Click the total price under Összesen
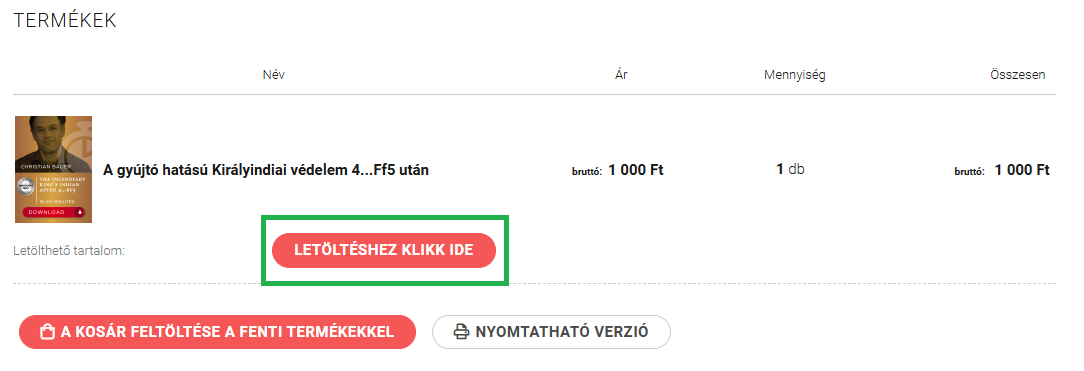 1022,170
